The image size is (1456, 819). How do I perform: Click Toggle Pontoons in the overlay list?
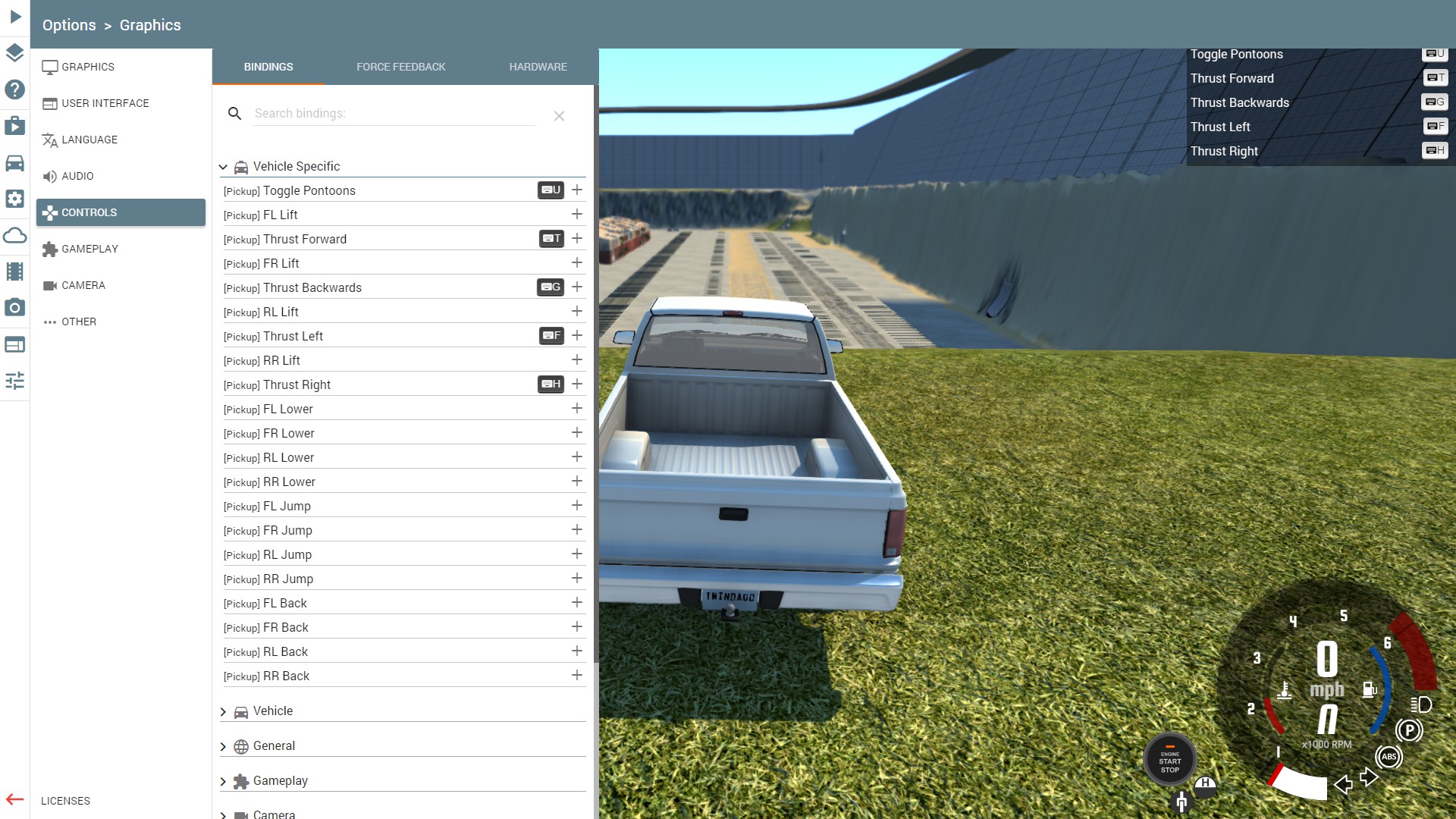[1236, 54]
